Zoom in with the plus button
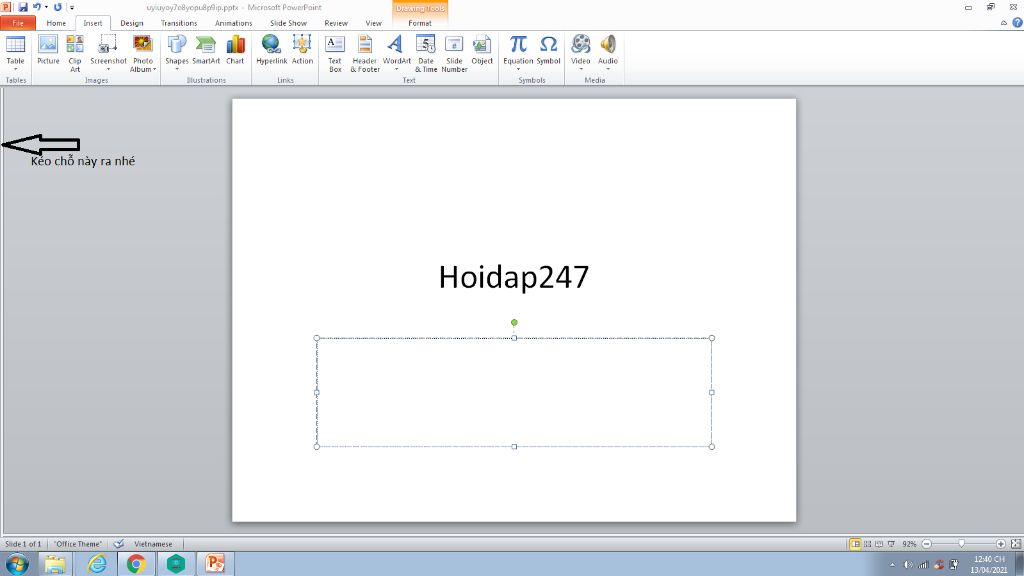Screen dimensions: 1024x576 click(x=1000, y=543)
